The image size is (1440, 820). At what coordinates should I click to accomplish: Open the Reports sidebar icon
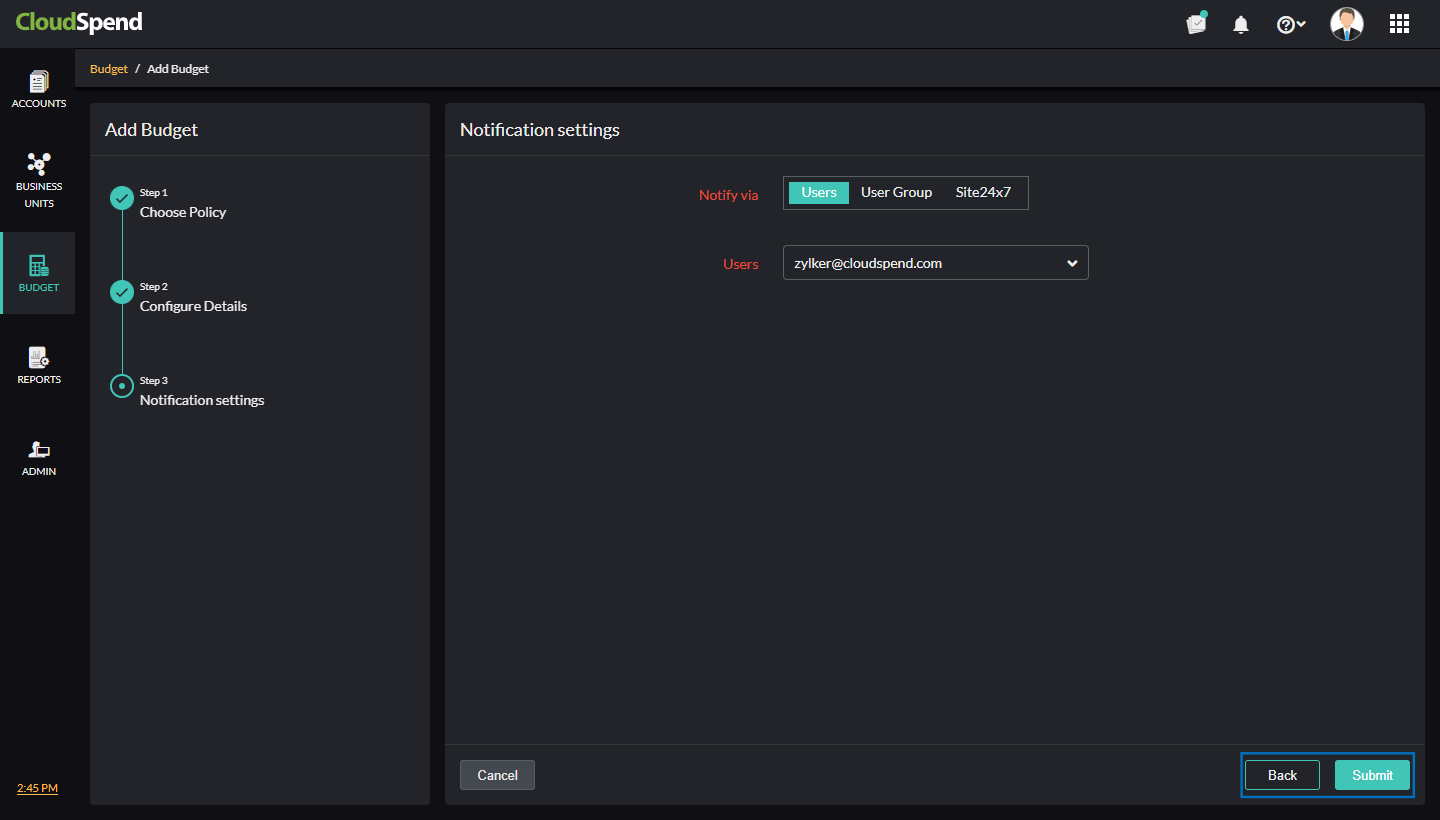click(x=39, y=357)
